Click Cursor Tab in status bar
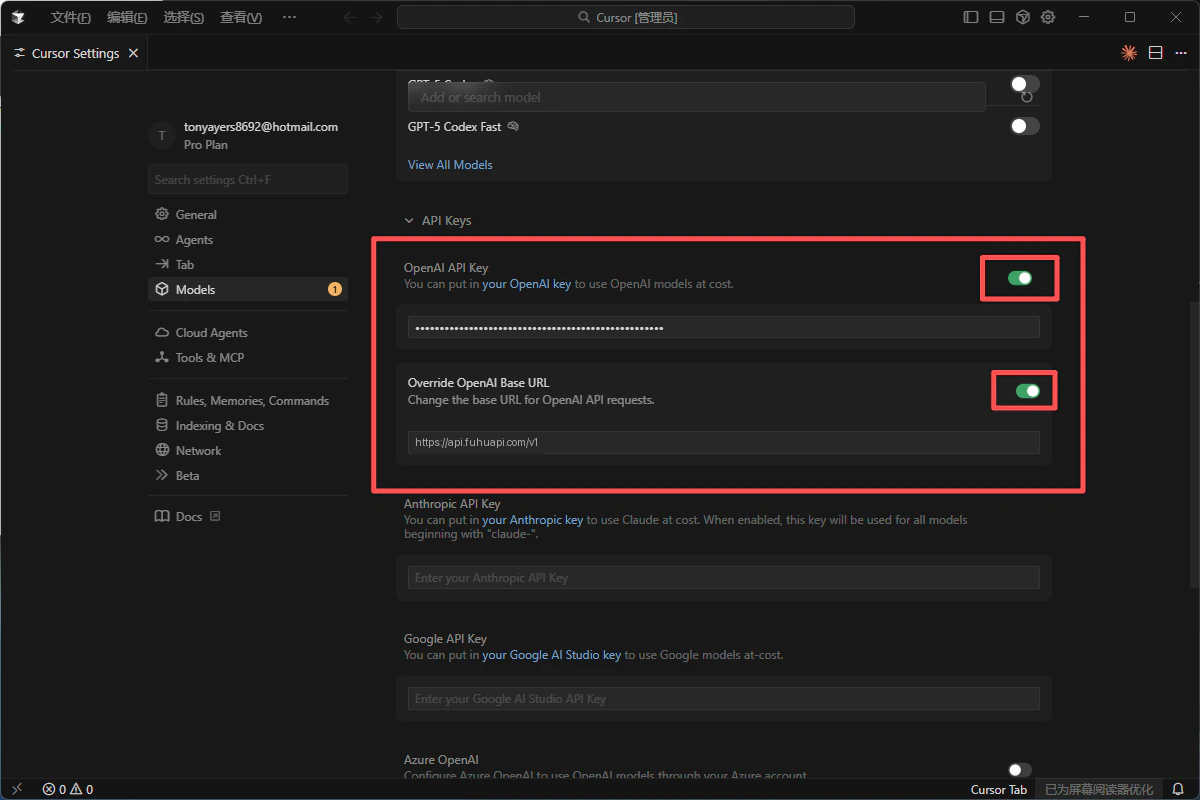 pos(998,789)
